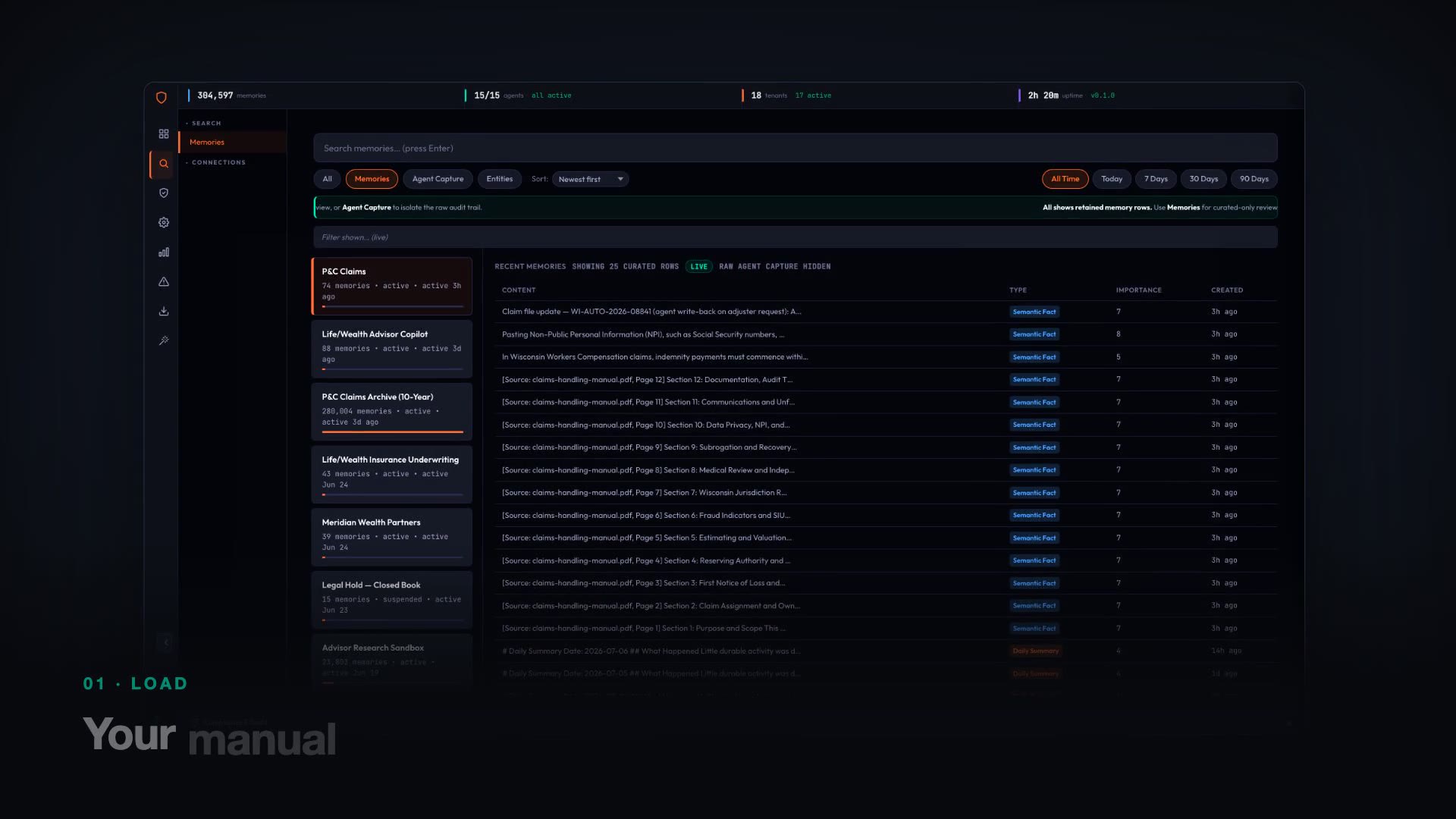Viewport: 1456px width, 819px height.
Task: Open the bar chart analytics icon
Action: pyautogui.click(x=163, y=253)
